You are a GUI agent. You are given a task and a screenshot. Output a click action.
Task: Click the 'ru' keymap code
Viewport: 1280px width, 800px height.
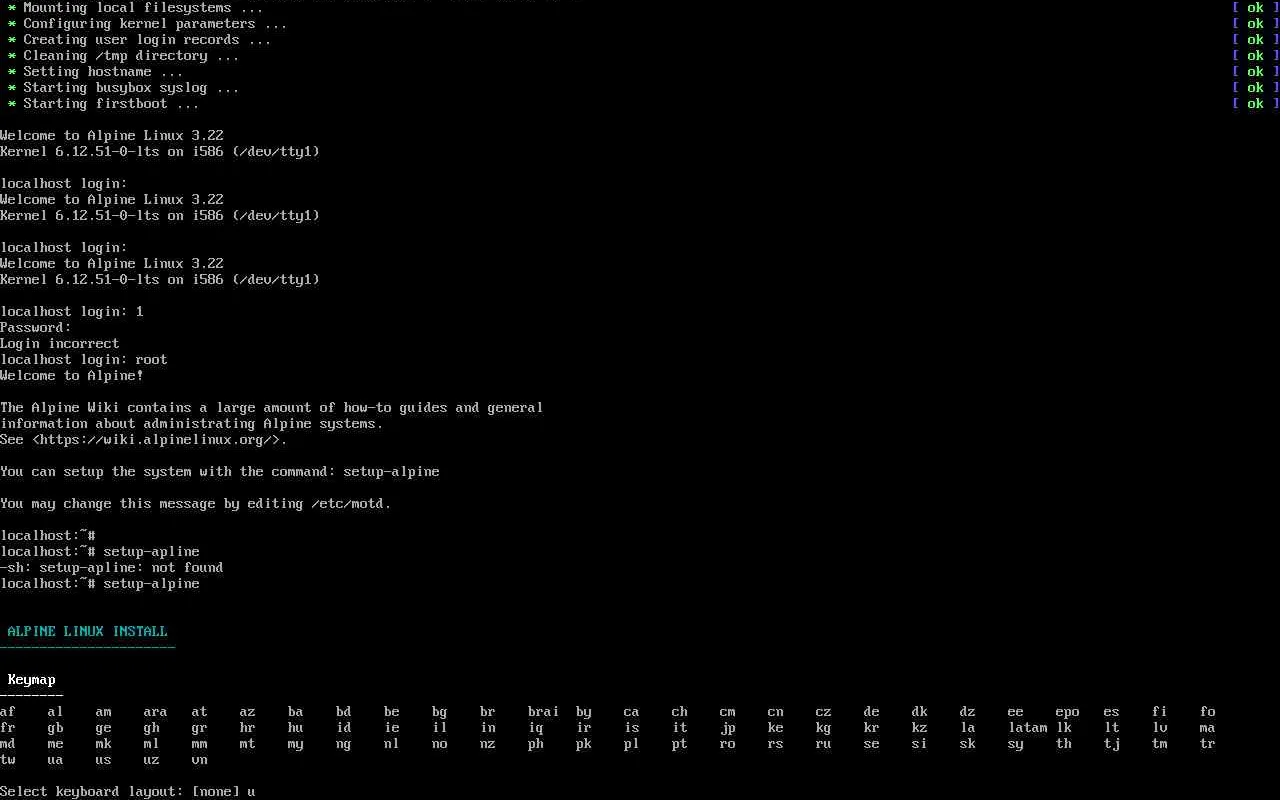[x=824, y=743]
